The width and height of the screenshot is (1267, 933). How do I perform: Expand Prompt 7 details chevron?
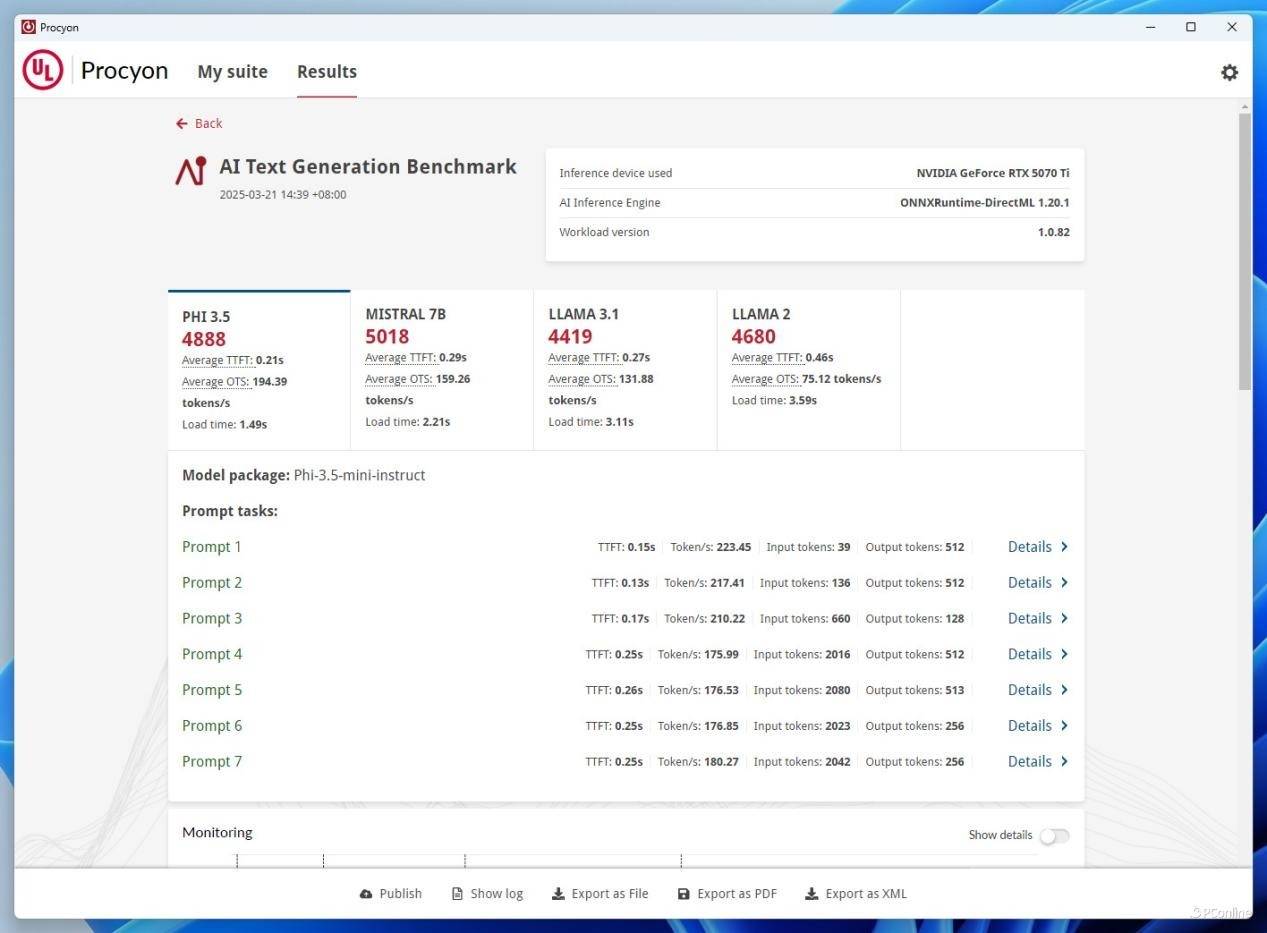(1064, 762)
